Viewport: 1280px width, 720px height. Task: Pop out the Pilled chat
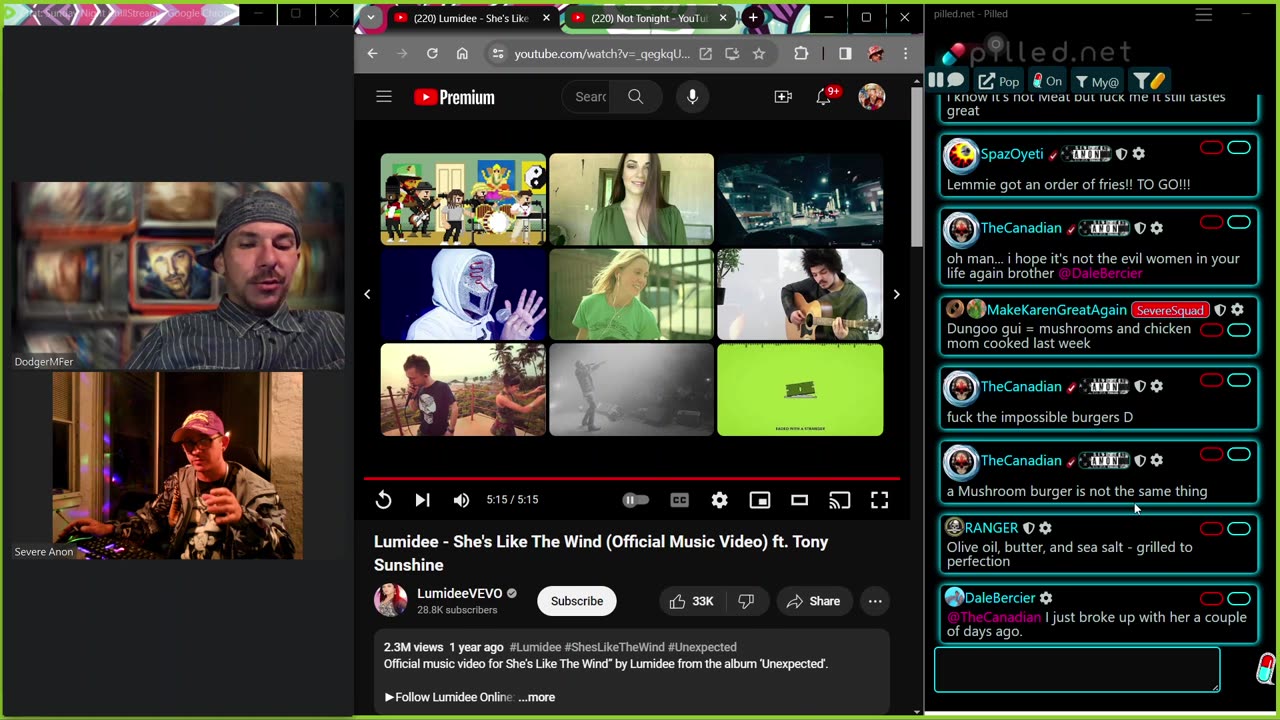(x=999, y=81)
